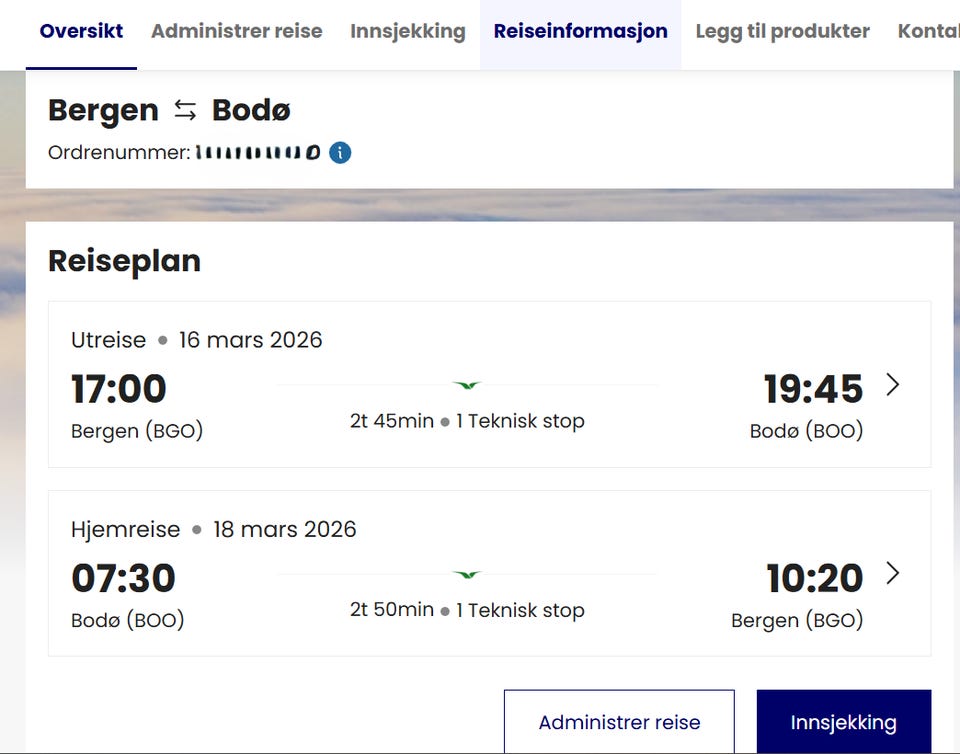Open the Oversikt tab
Image resolution: width=960 pixels, height=754 pixels.
click(81, 31)
